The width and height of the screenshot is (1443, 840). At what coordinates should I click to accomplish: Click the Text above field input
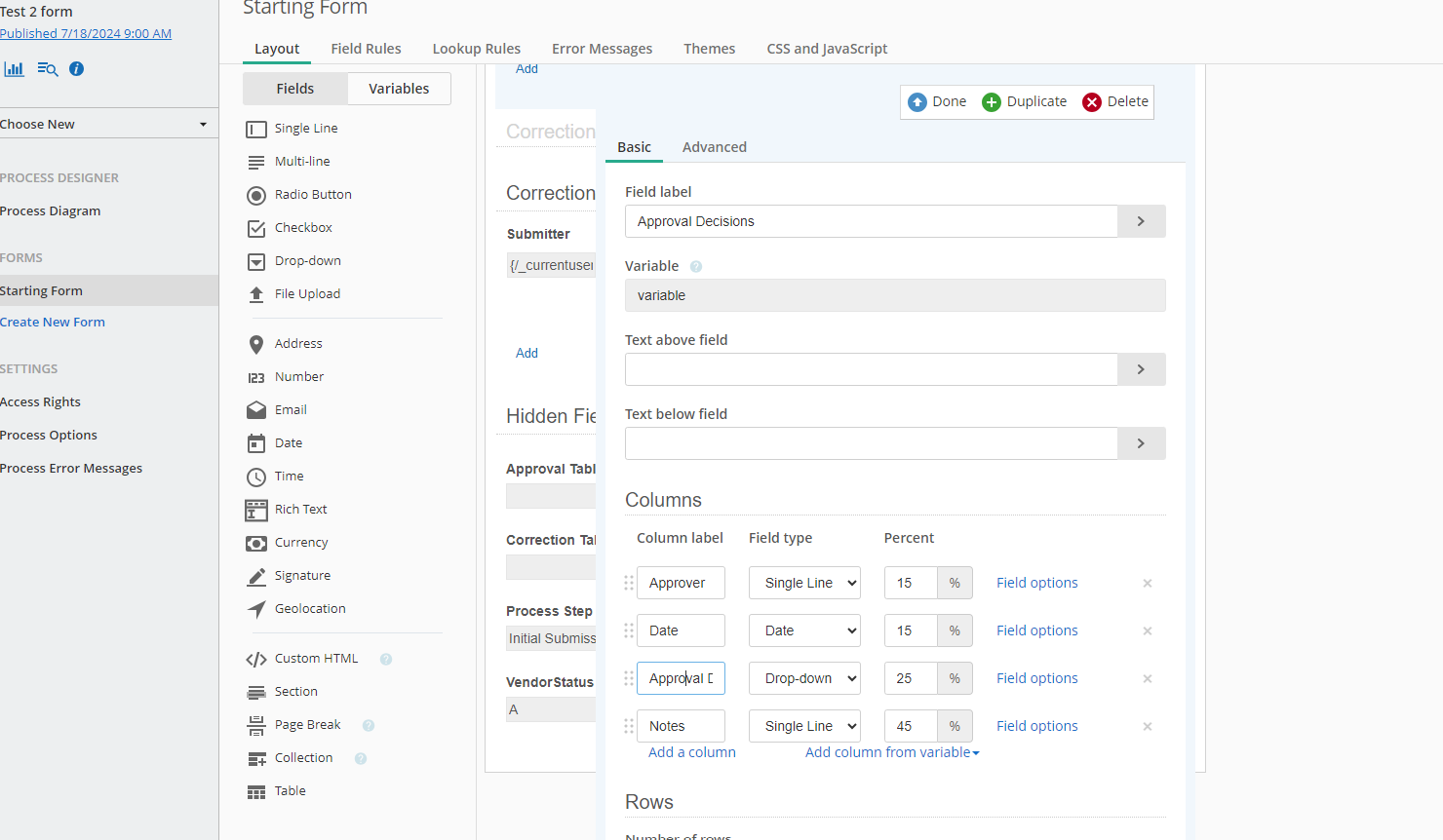pos(871,370)
